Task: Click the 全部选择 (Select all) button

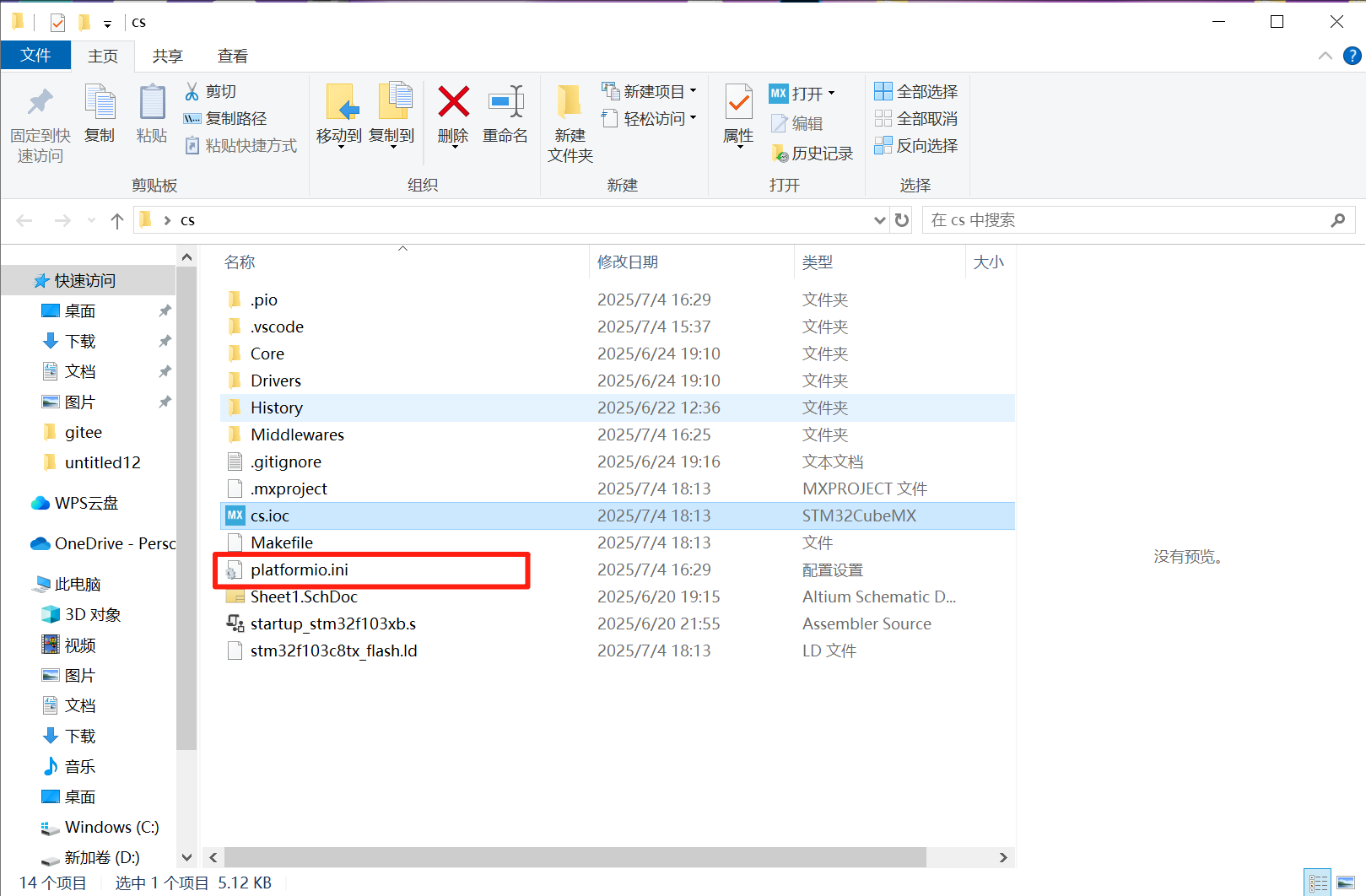Action: [x=915, y=90]
